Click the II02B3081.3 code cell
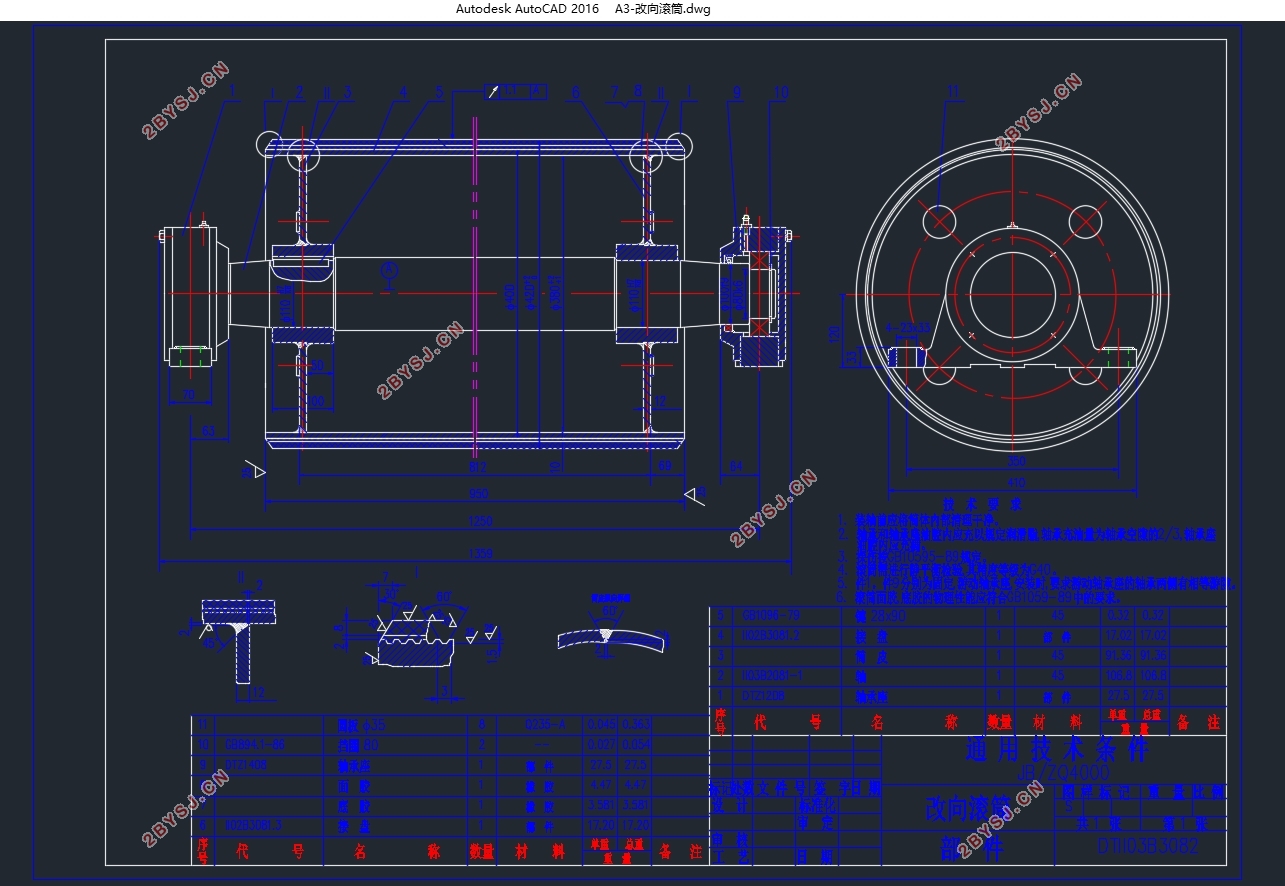This screenshot has width=1285, height=886. coord(254,825)
